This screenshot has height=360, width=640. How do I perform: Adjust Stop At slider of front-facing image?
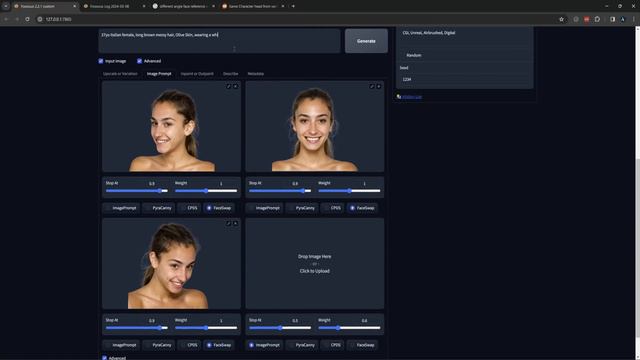click(x=280, y=191)
